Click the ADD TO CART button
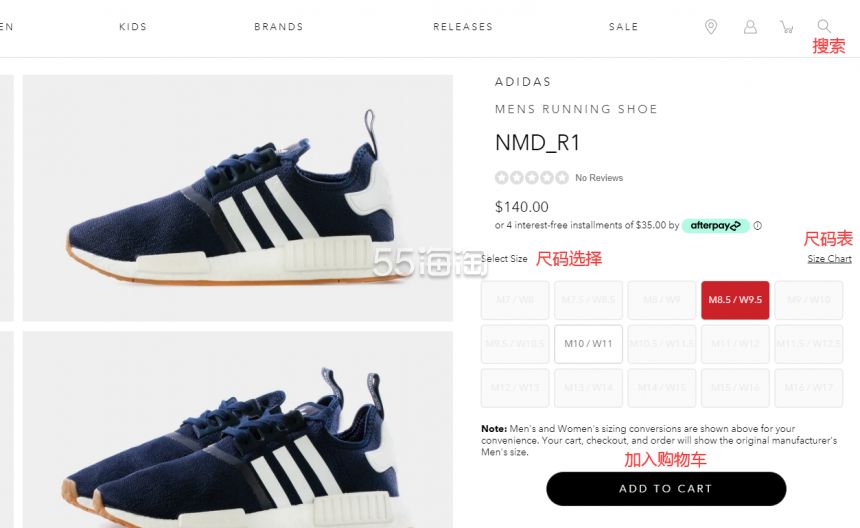The width and height of the screenshot is (860, 528). 666,489
